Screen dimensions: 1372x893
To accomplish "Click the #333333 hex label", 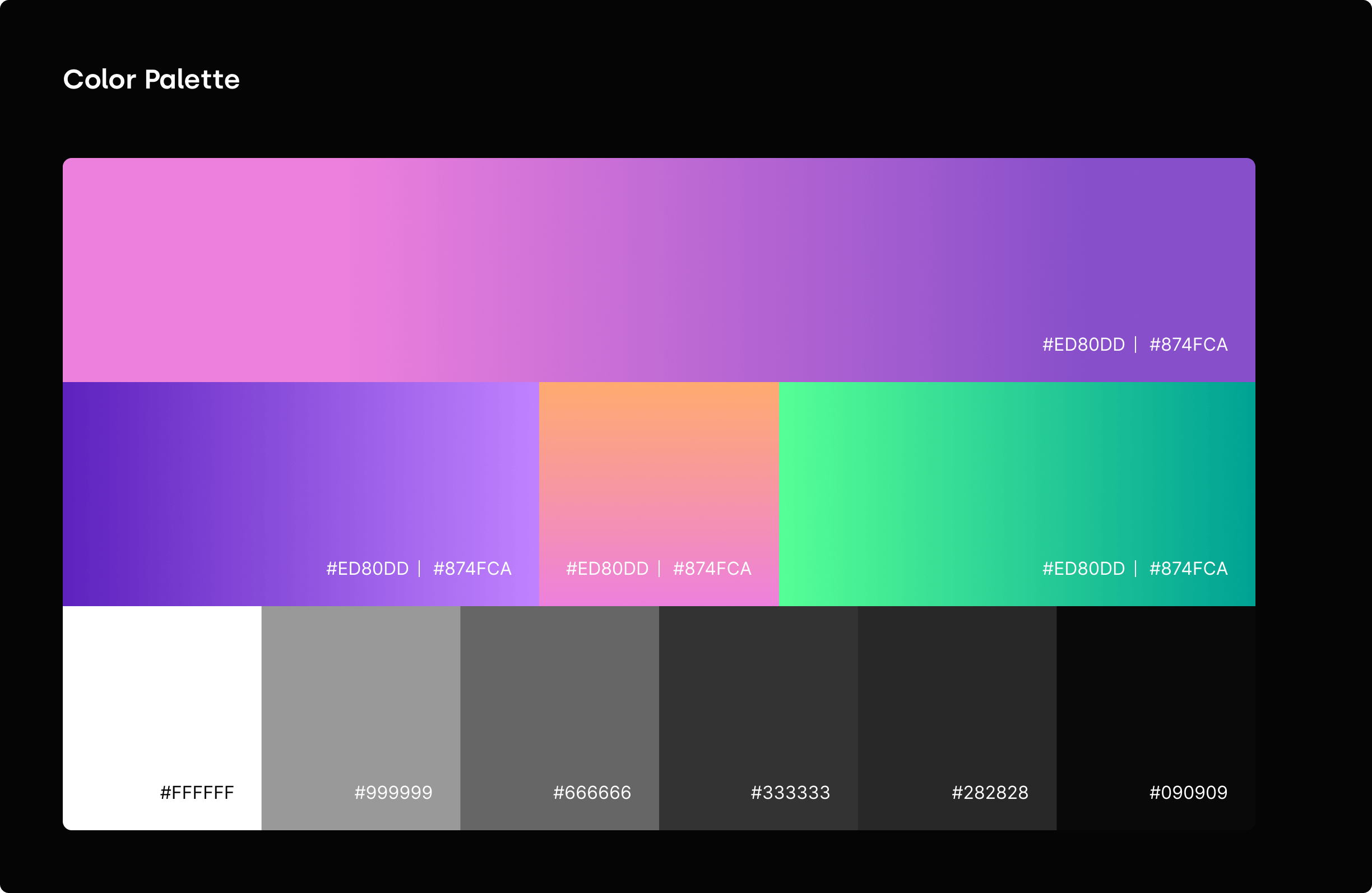I will [x=791, y=793].
